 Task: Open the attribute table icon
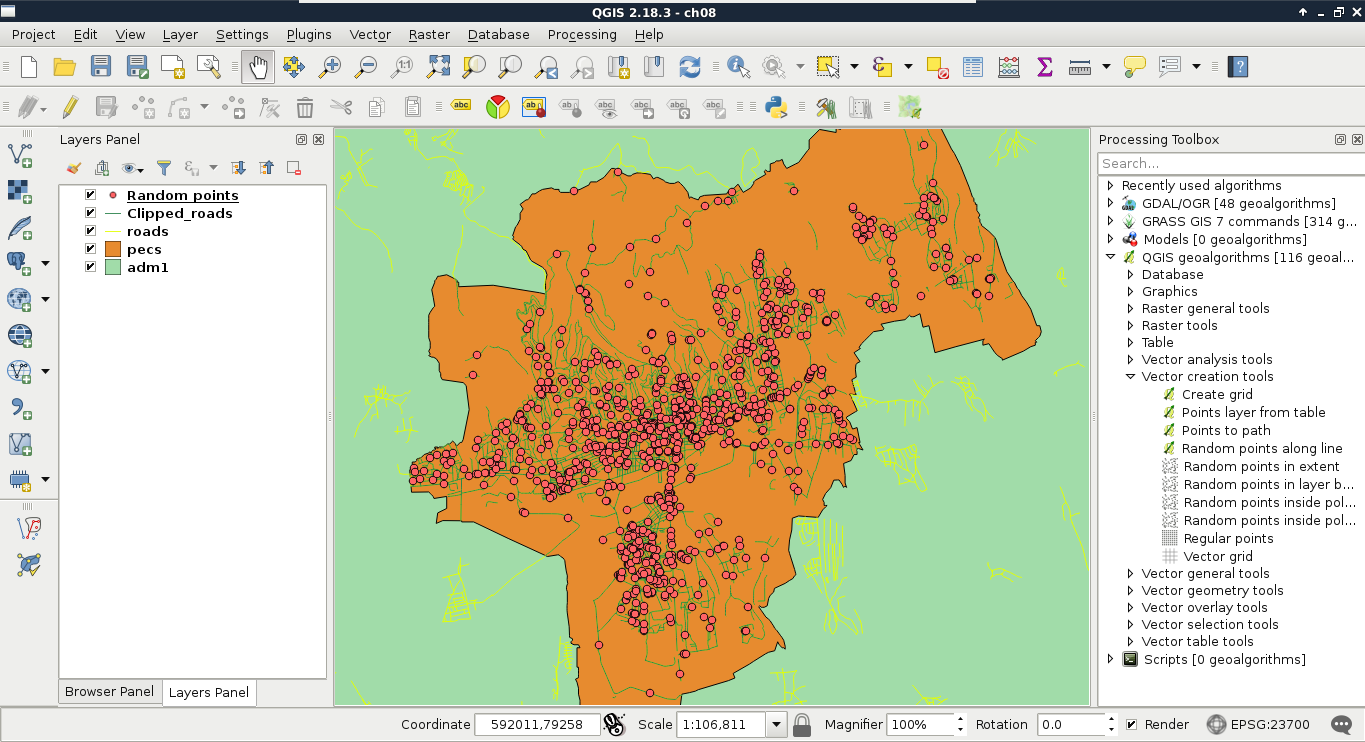(973, 67)
